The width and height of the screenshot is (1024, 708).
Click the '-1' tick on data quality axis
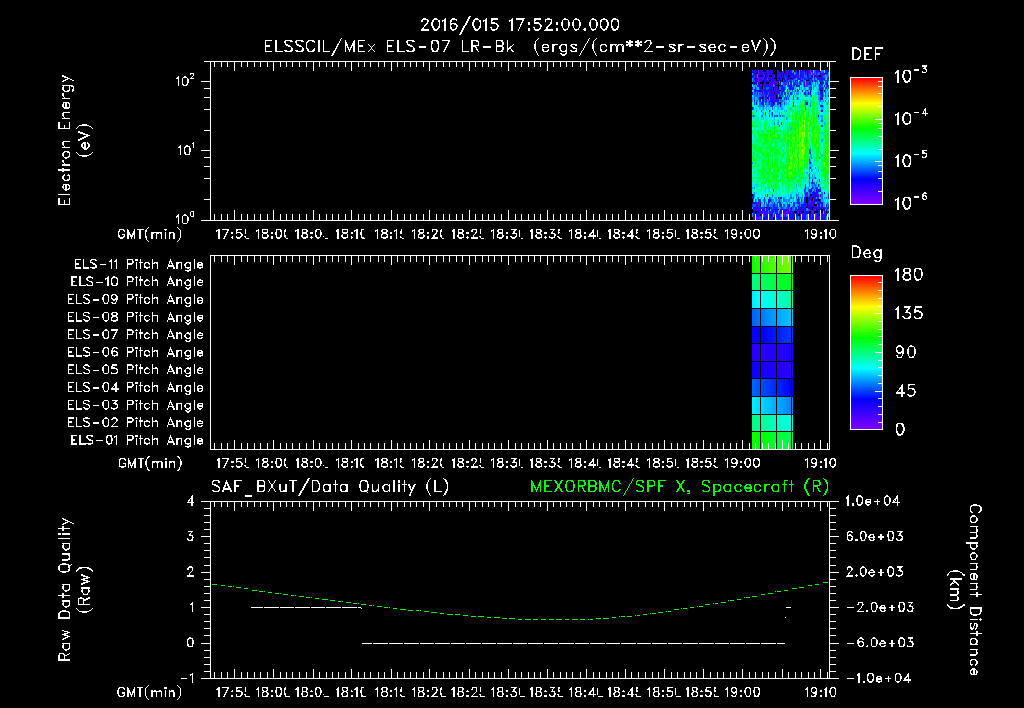point(187,678)
